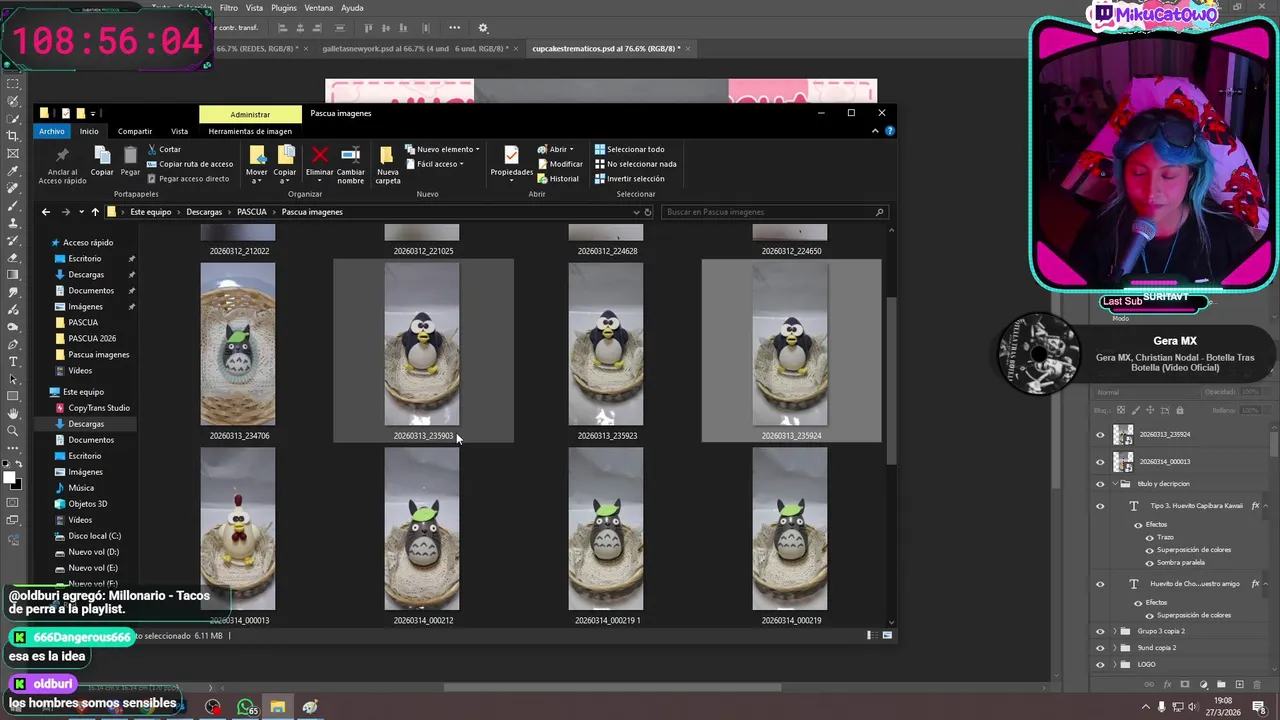The image size is (1280, 720).
Task: Open WhatsApp from the taskbar
Action: pos(246,707)
